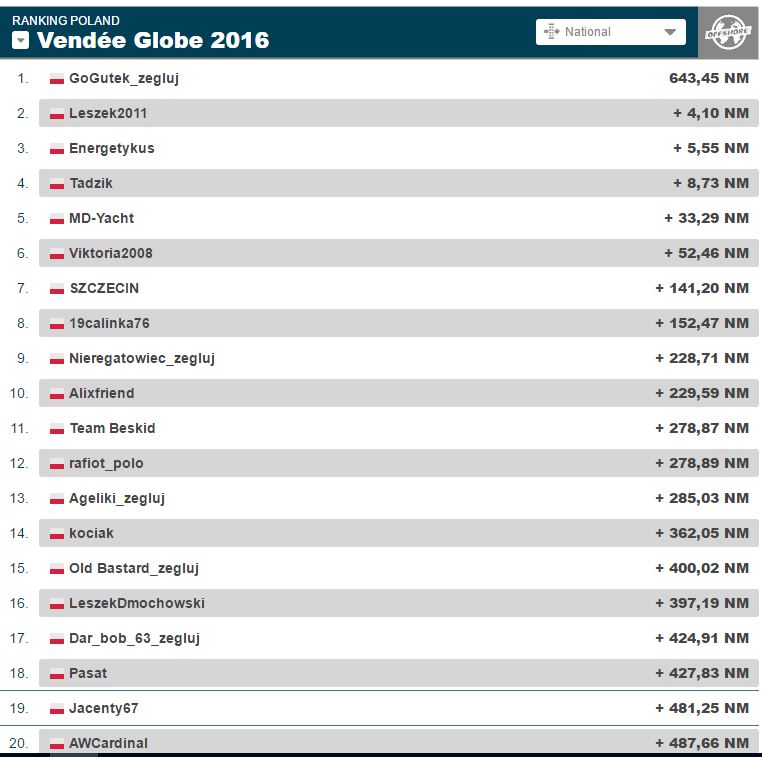Select skipper name Alixfriend
The height and width of the screenshot is (757, 762).
102,393
